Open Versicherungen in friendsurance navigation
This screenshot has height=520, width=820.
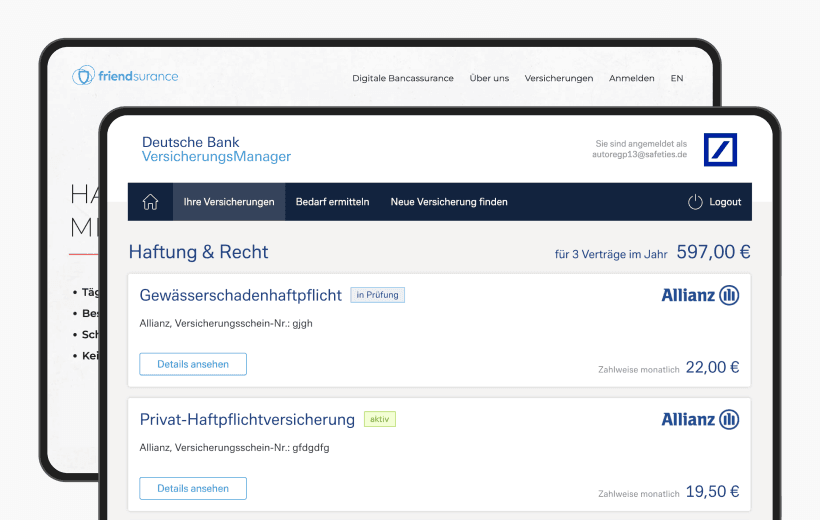coord(559,78)
